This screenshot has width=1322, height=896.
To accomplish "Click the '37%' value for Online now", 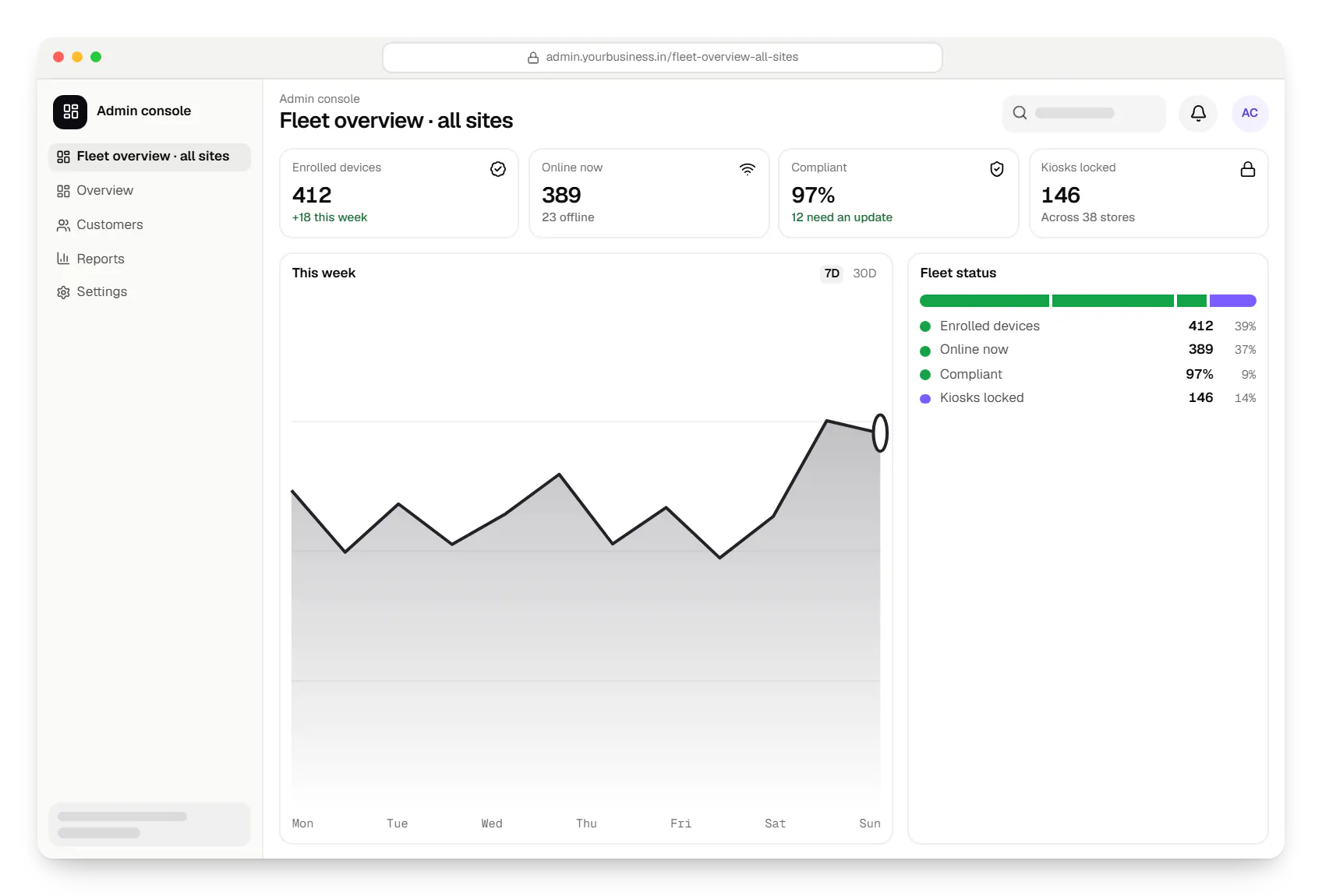I will click(1245, 350).
